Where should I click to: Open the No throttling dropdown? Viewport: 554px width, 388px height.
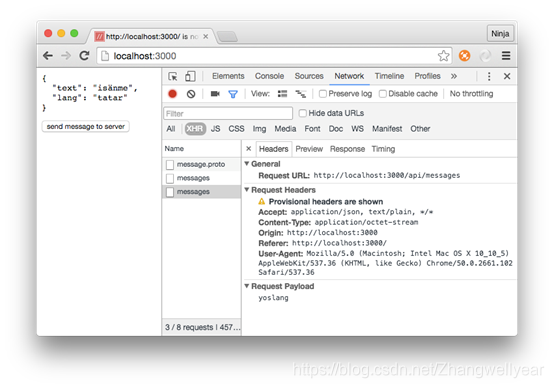pos(471,94)
